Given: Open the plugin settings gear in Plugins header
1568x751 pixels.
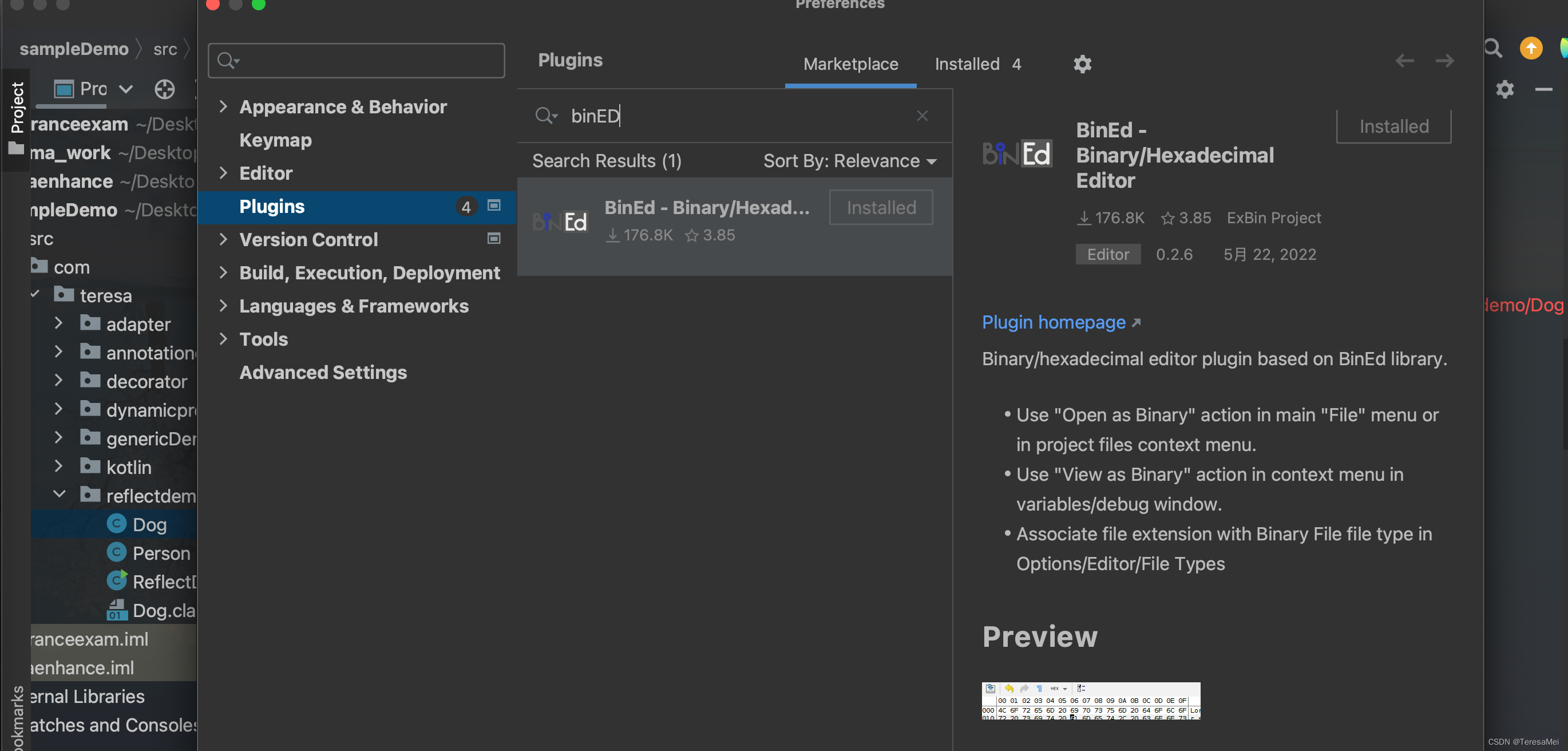Looking at the screenshot, I should click(1082, 64).
